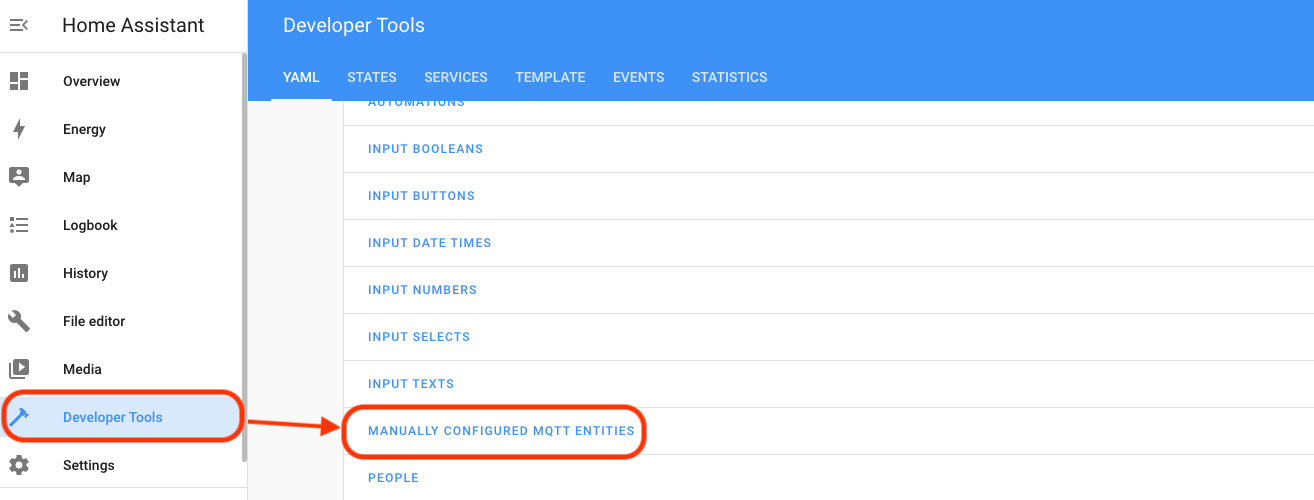Screen dimensions: 1314x500
Task: Collapse the sidebar with the menu icon
Action: (x=19, y=26)
